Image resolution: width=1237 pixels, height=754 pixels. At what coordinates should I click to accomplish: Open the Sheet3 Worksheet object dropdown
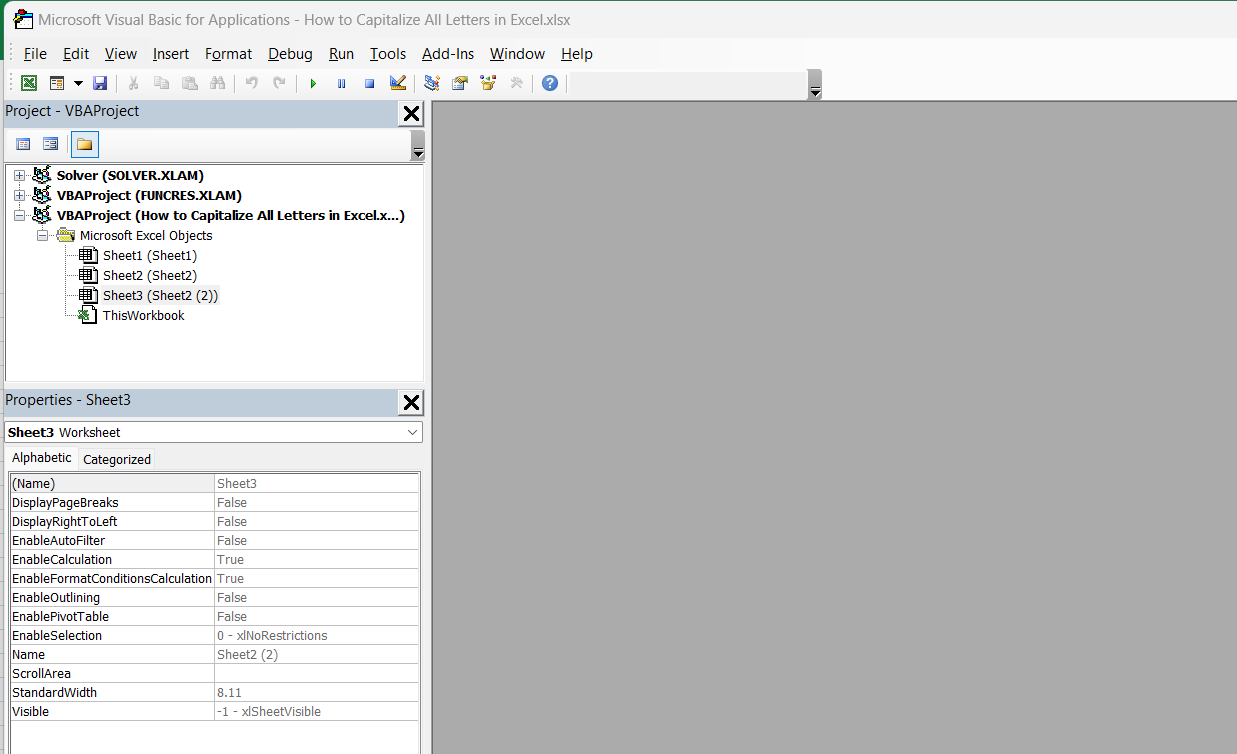[x=413, y=433]
